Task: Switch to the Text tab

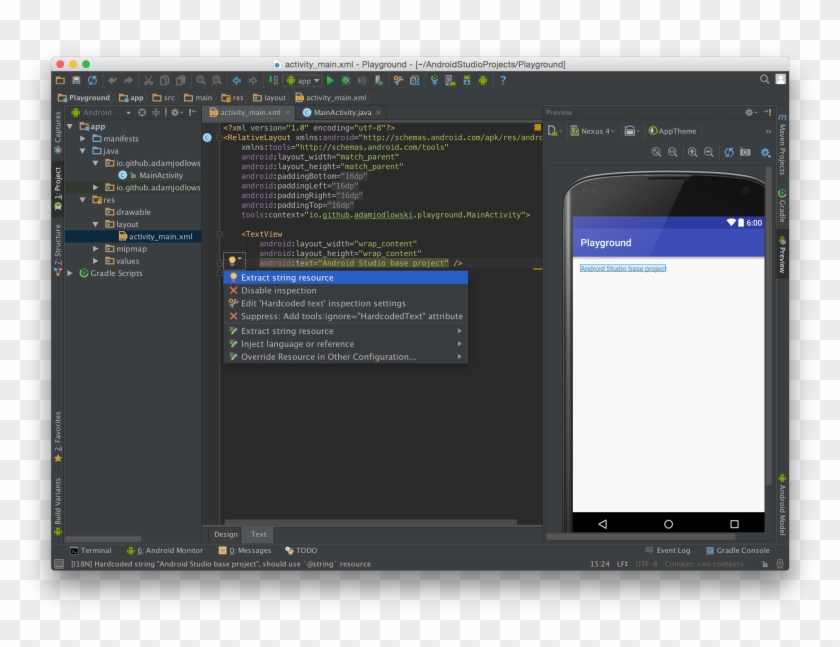Action: click(x=258, y=534)
